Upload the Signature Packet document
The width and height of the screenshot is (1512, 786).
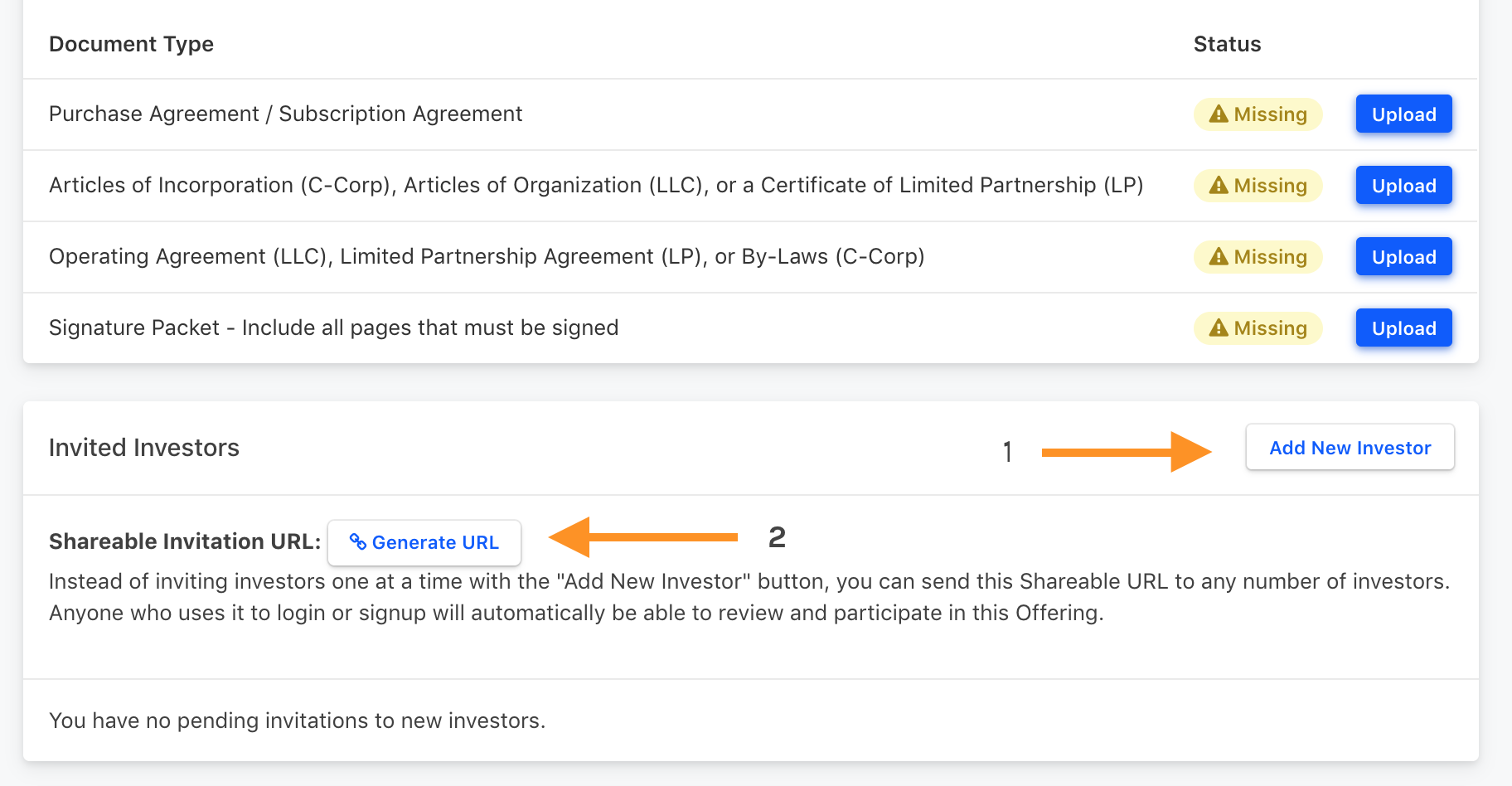click(x=1403, y=328)
